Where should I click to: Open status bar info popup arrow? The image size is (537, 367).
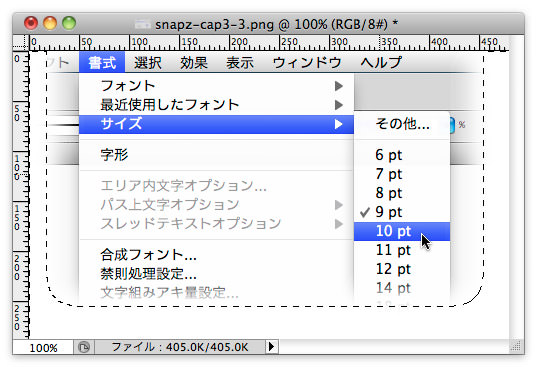pos(272,347)
